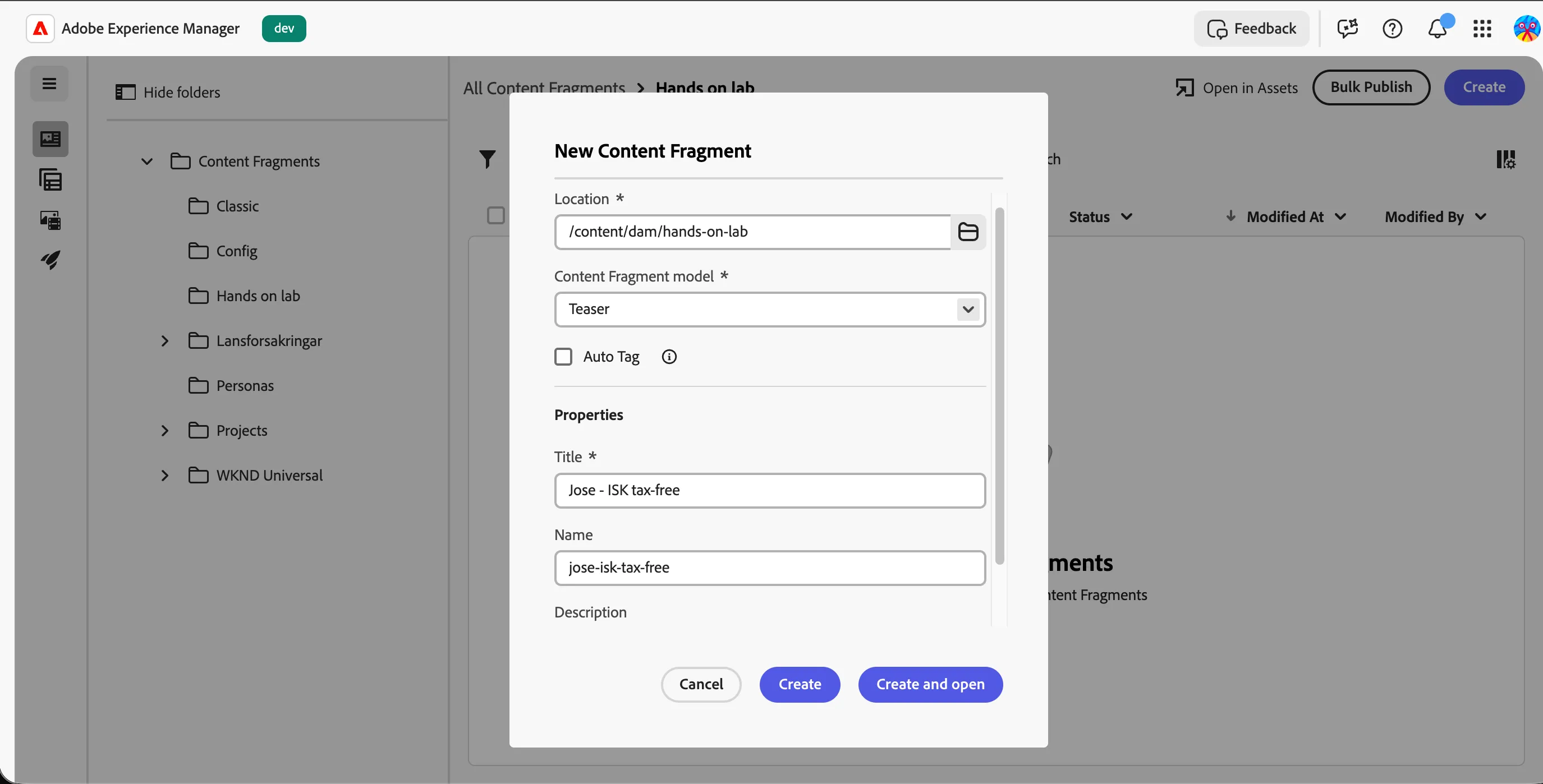Open the notifications bell

click(x=1438, y=28)
